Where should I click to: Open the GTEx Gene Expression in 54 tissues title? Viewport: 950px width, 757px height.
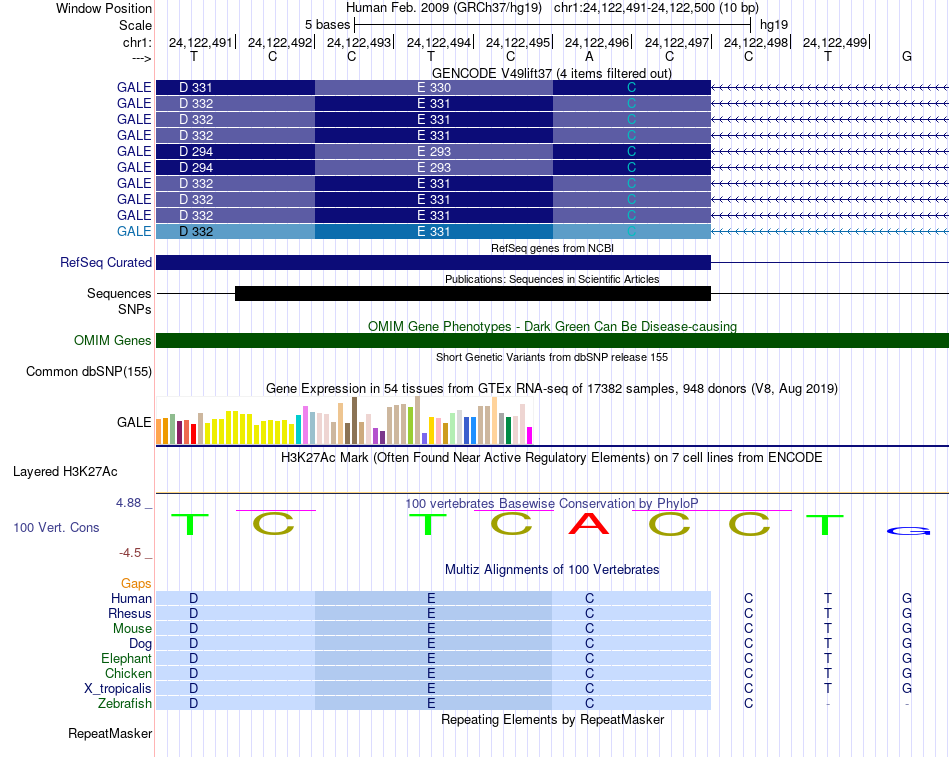pos(552,389)
